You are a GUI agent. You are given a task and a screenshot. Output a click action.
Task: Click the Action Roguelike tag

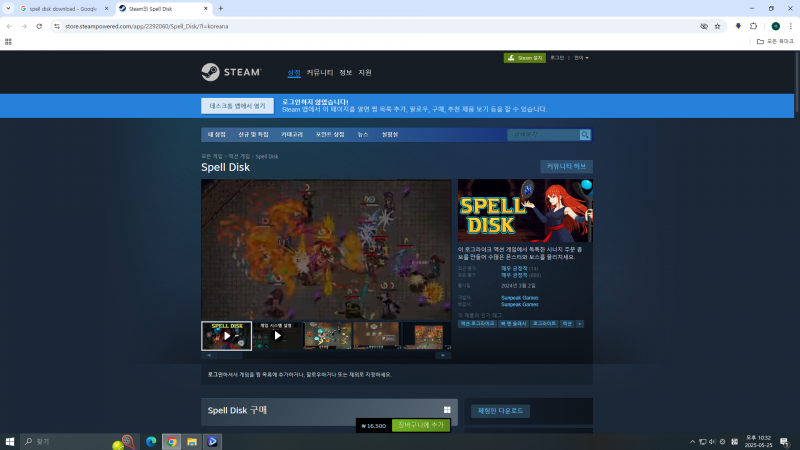pos(477,324)
